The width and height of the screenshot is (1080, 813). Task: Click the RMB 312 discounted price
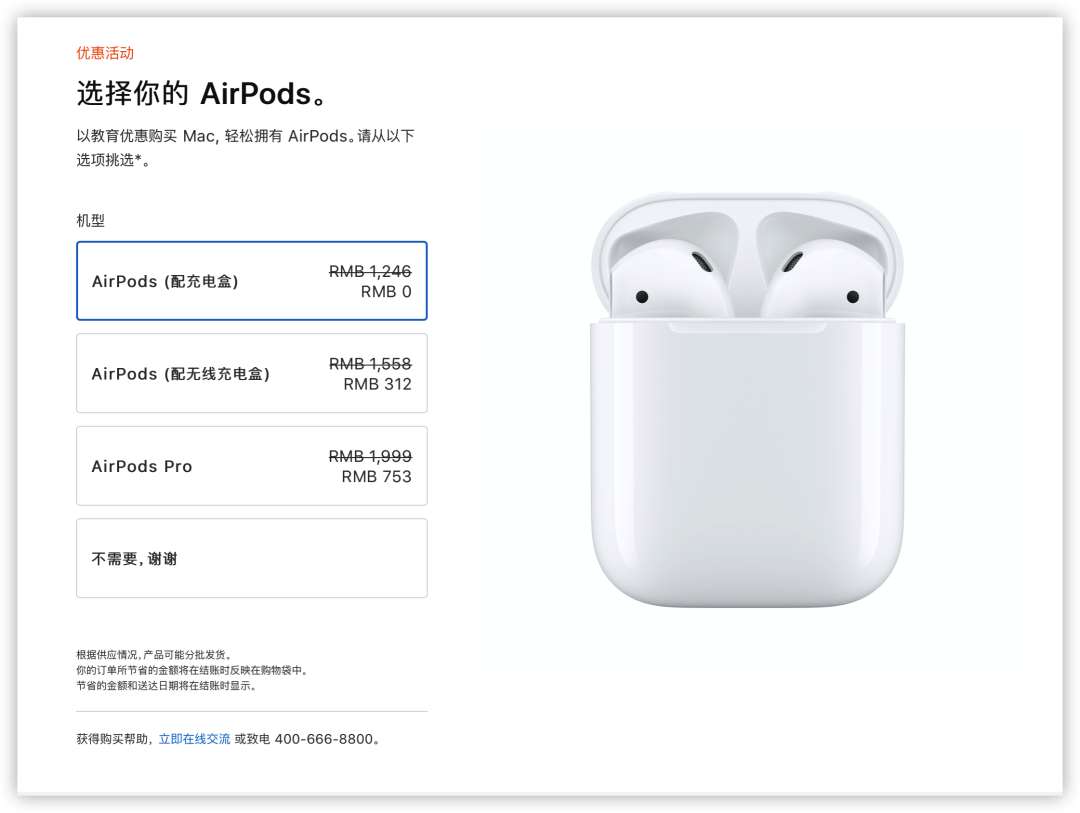(x=377, y=384)
